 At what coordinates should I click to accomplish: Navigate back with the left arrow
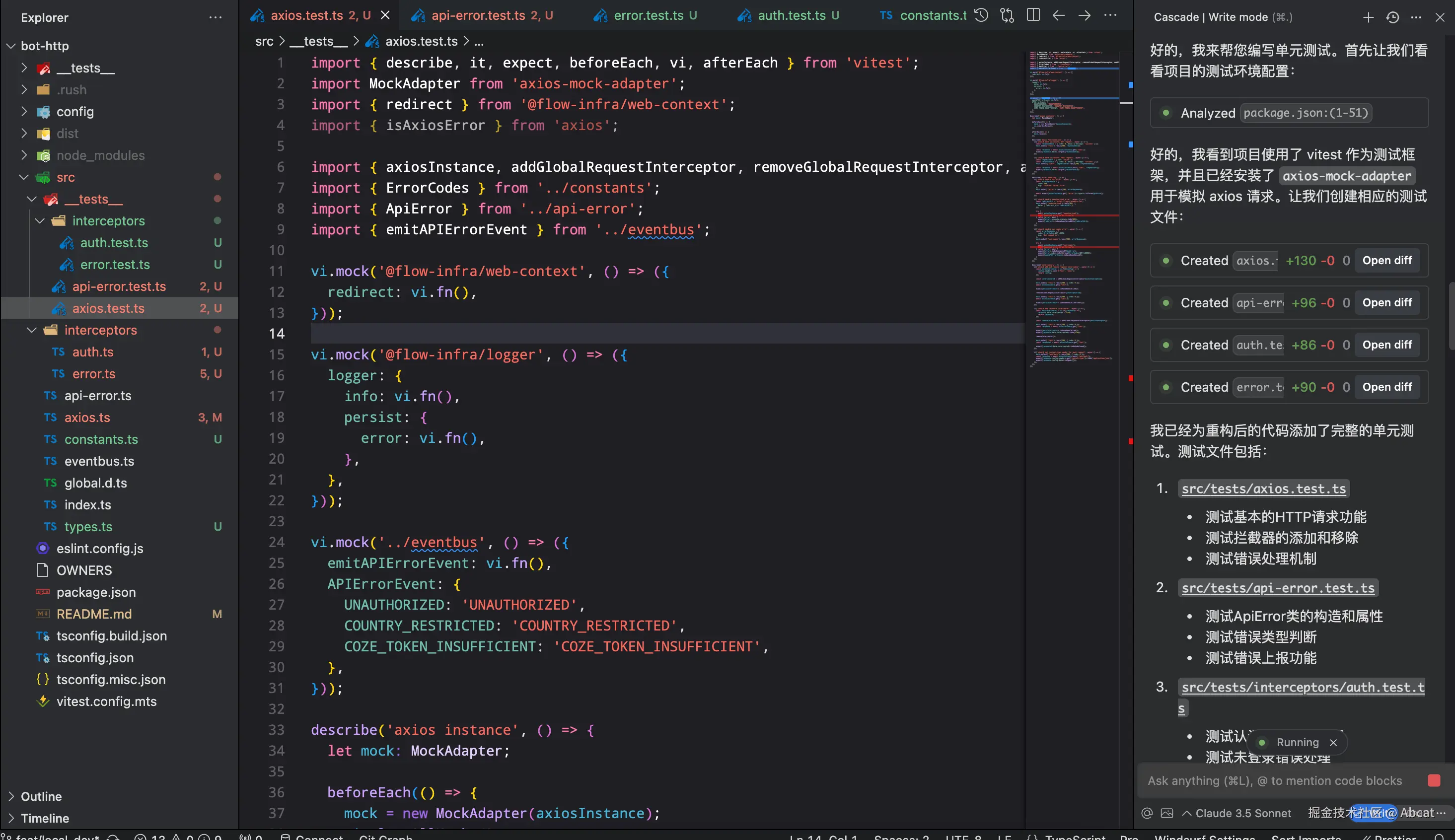(1058, 15)
